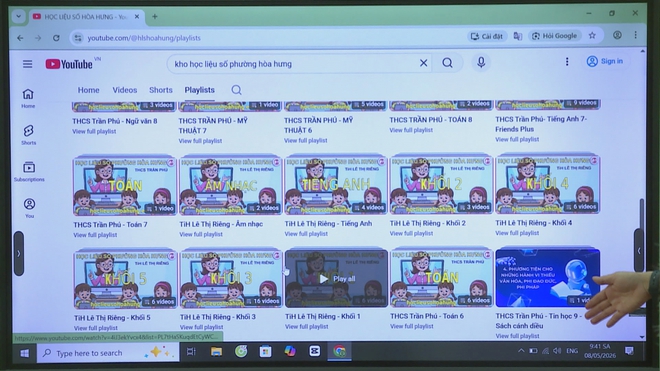The image size is (660, 371).
Task: Open the notification center icon
Action: (629, 350)
